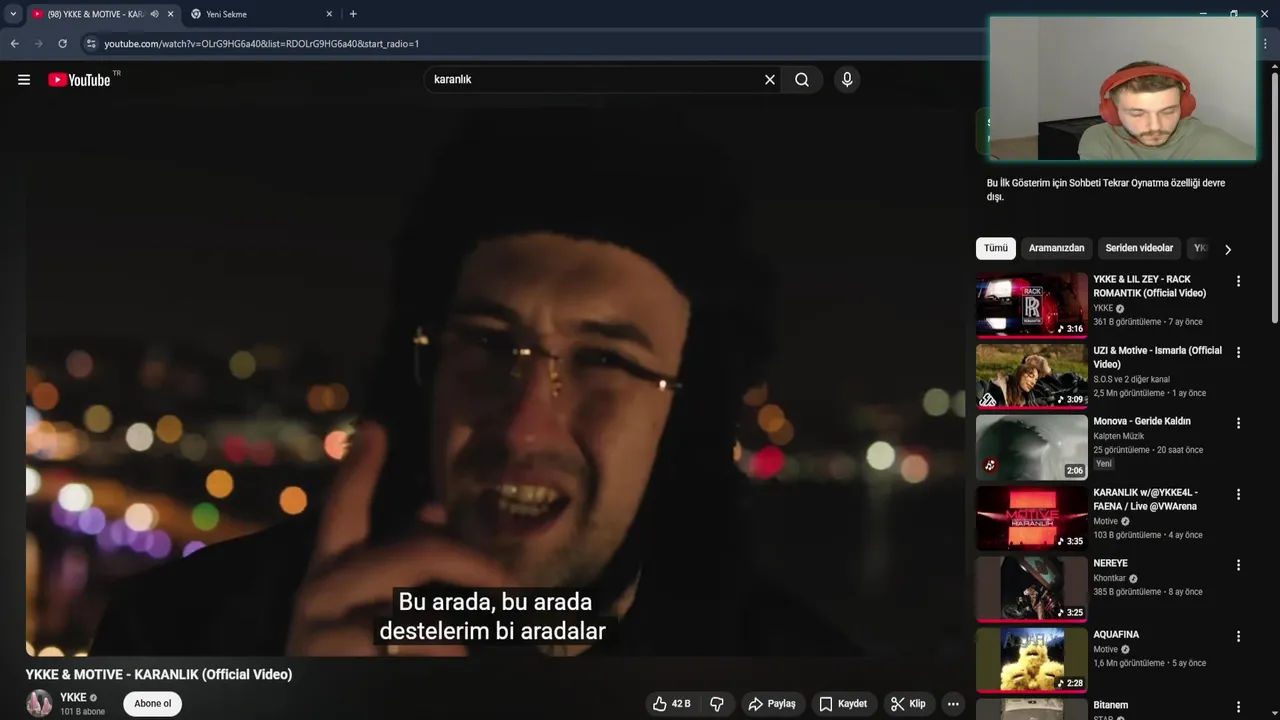Select the Tümü filter chip
The width and height of the screenshot is (1280, 720).
pos(996,248)
